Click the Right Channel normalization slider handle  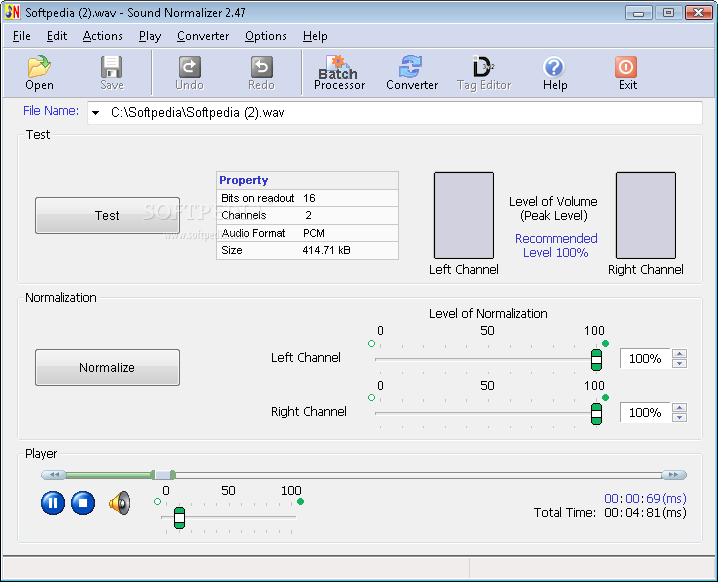[x=596, y=414]
